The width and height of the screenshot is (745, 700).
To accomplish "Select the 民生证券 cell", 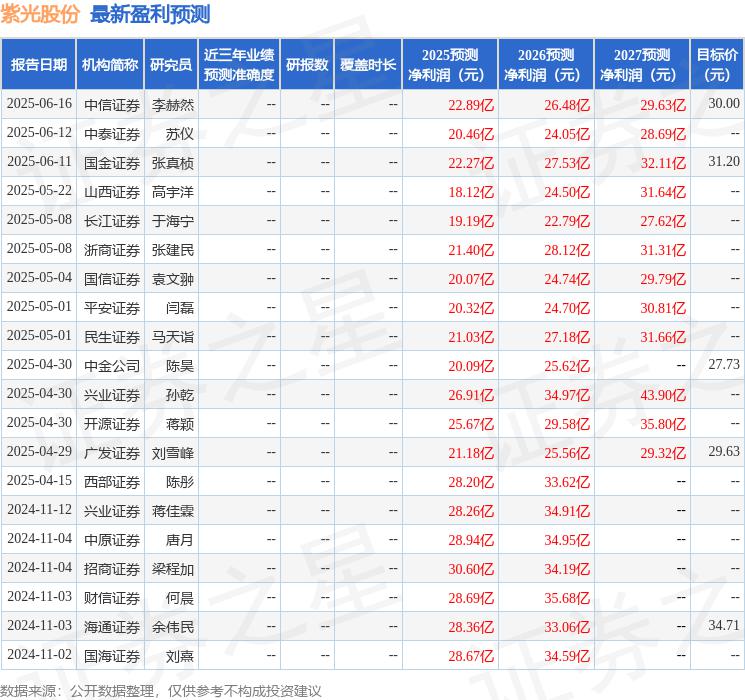I will [112, 337].
